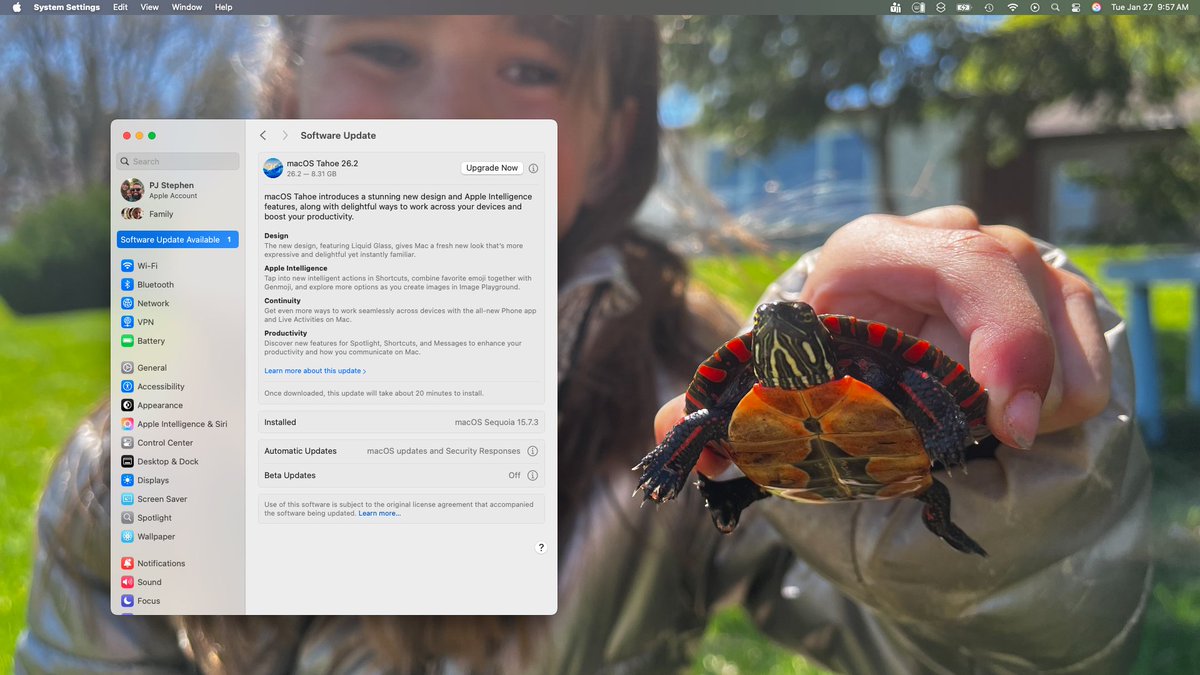
Task: Open the Help menu
Action: pos(224,7)
